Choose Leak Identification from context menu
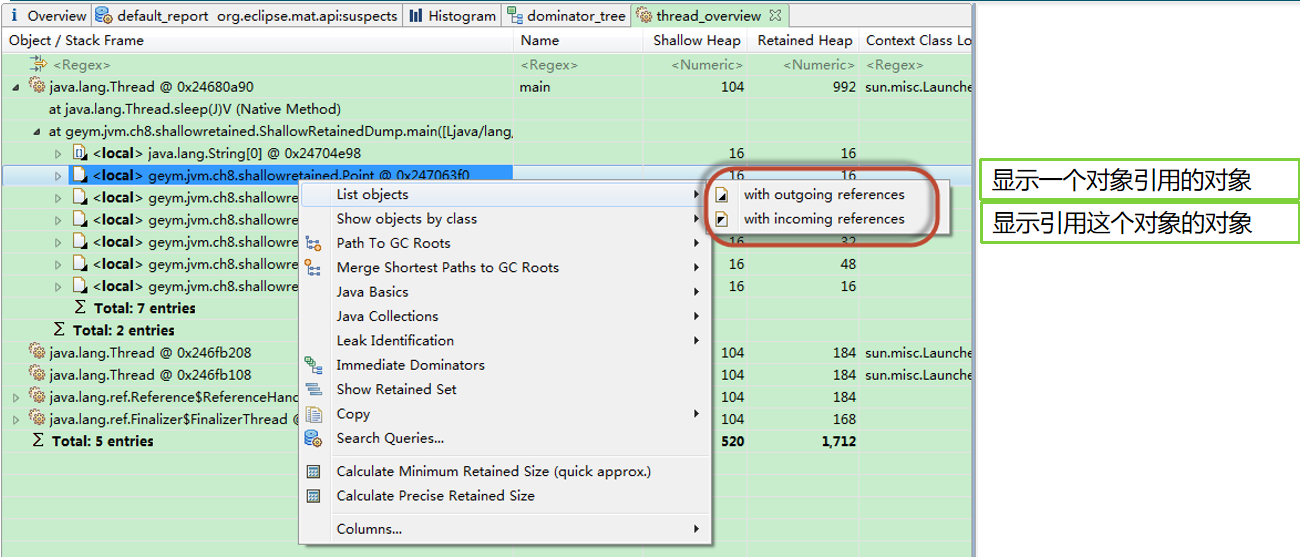1300x560 pixels. [x=394, y=341]
